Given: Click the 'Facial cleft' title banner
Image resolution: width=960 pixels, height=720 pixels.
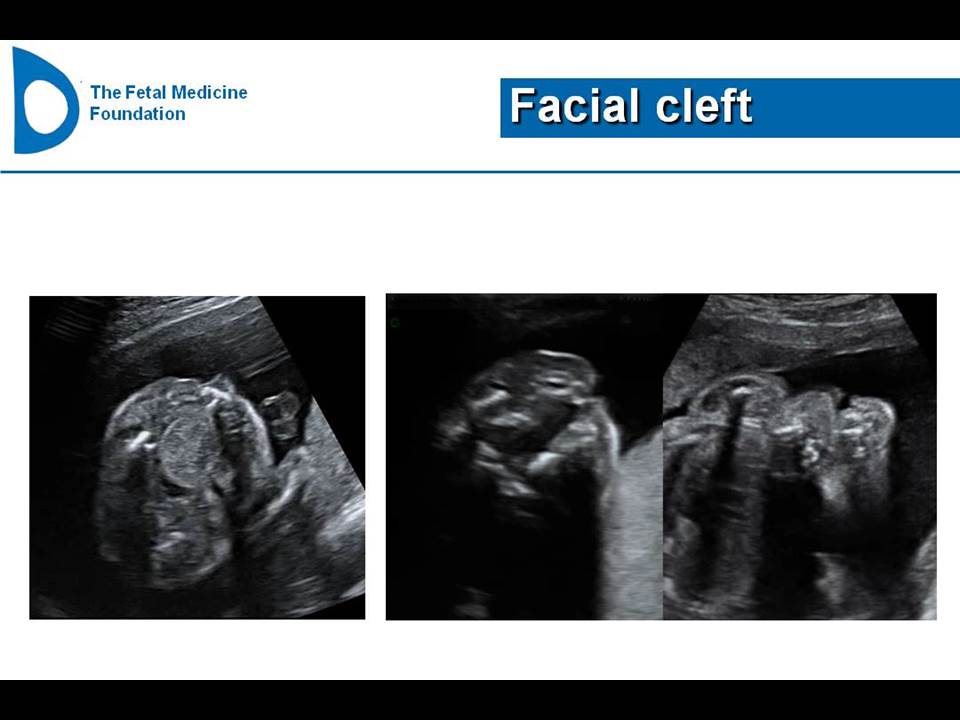Looking at the screenshot, I should (730, 108).
